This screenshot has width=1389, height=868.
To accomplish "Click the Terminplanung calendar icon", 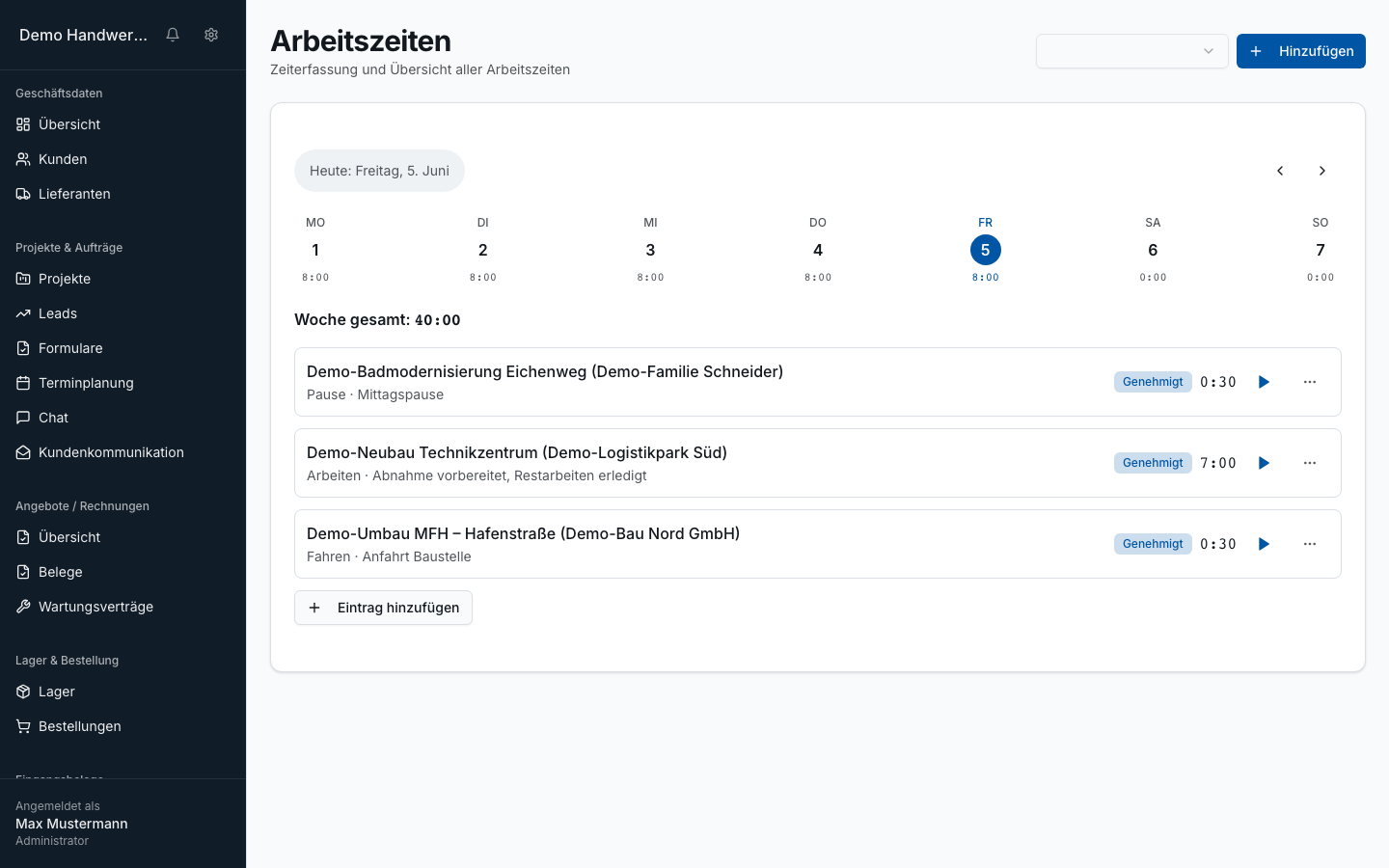I will [23, 383].
